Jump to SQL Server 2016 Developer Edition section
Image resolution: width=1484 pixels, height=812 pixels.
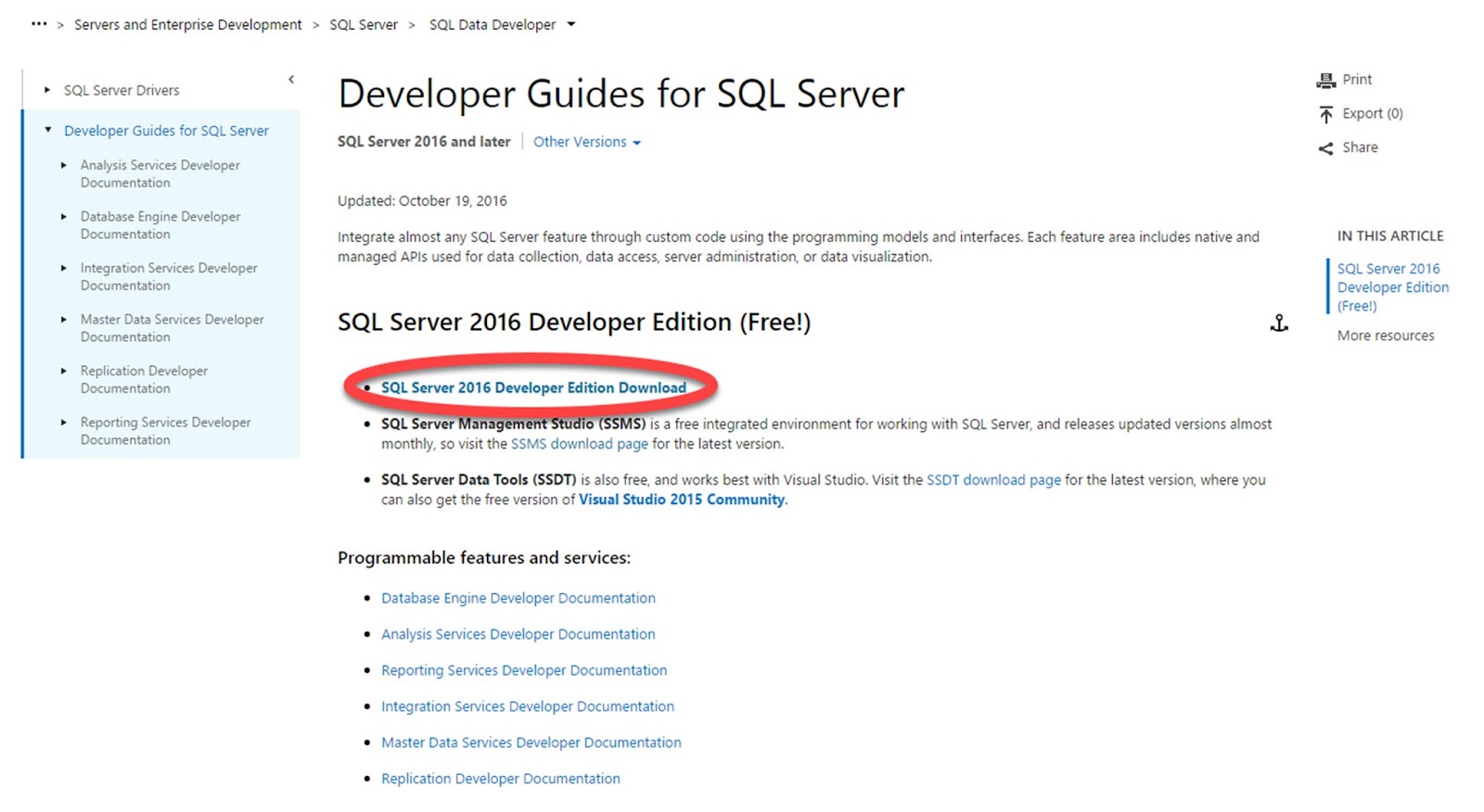pyautogui.click(x=1392, y=287)
